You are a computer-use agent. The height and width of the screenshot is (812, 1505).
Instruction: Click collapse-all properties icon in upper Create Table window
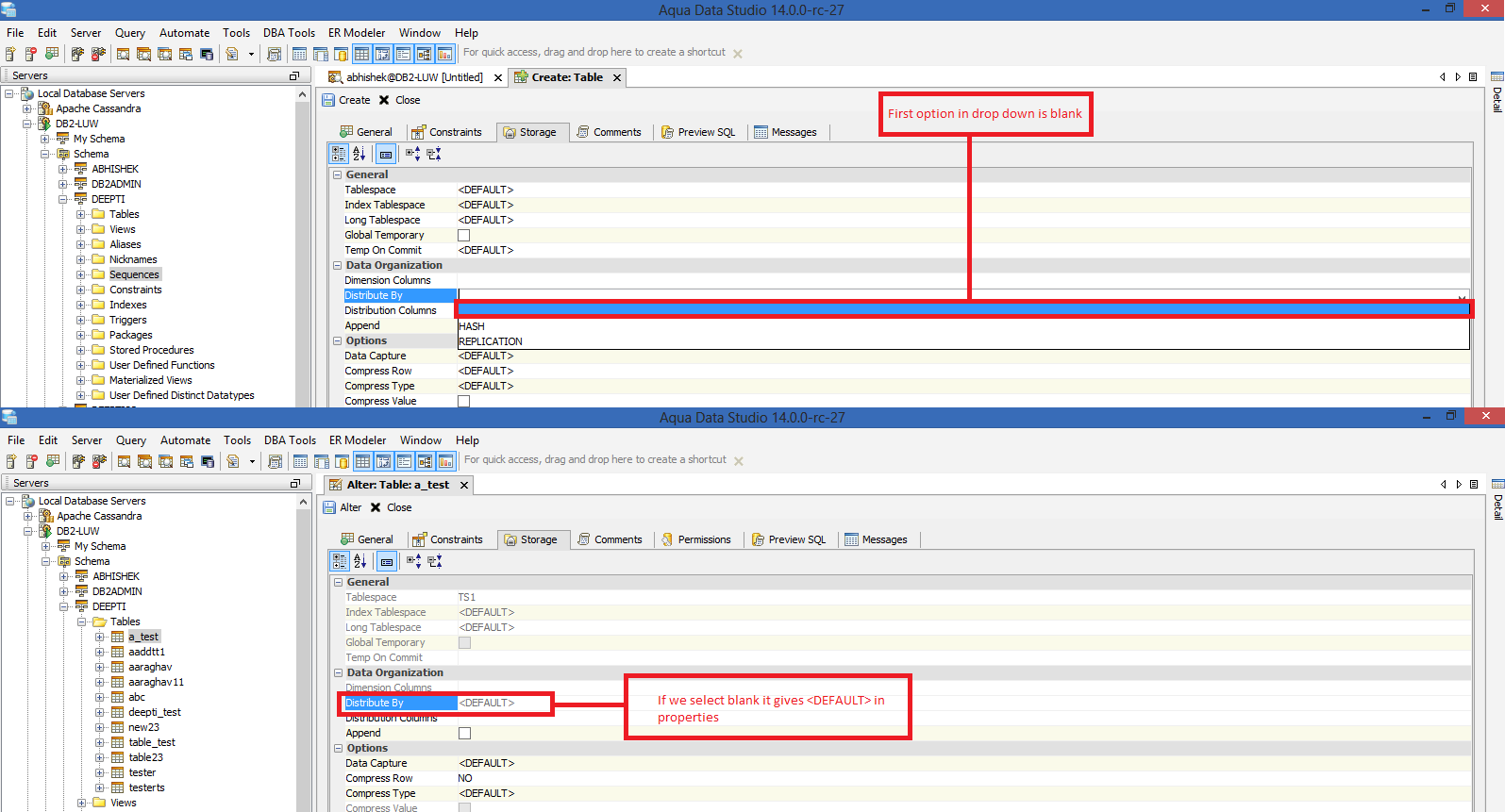tap(434, 154)
